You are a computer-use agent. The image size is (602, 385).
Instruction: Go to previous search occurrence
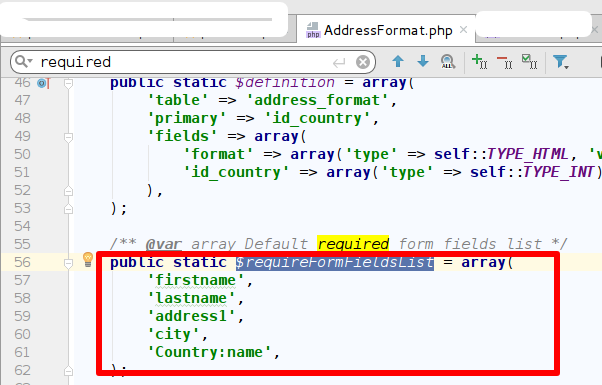coord(398,61)
